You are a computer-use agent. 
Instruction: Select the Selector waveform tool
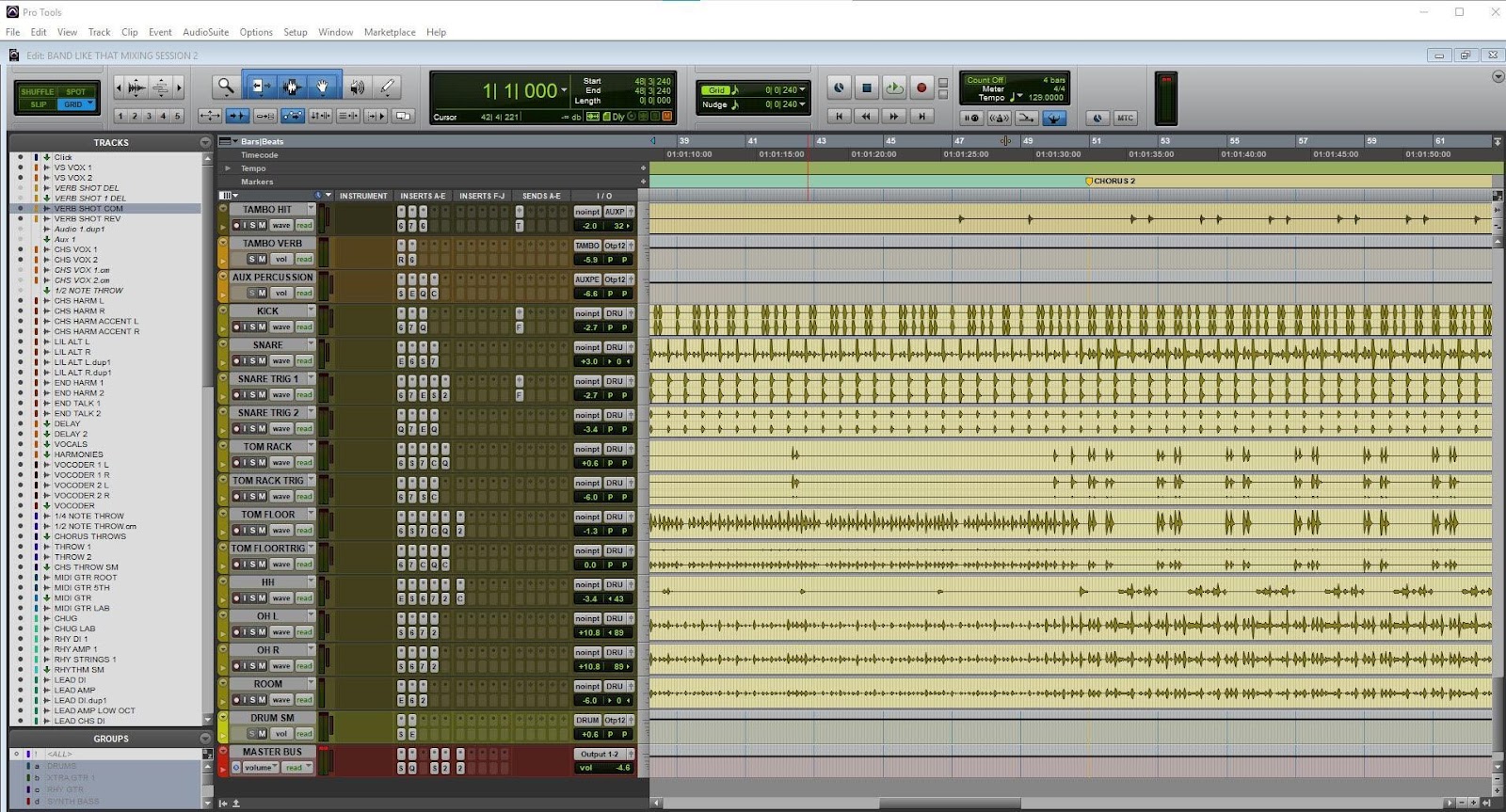point(291,87)
